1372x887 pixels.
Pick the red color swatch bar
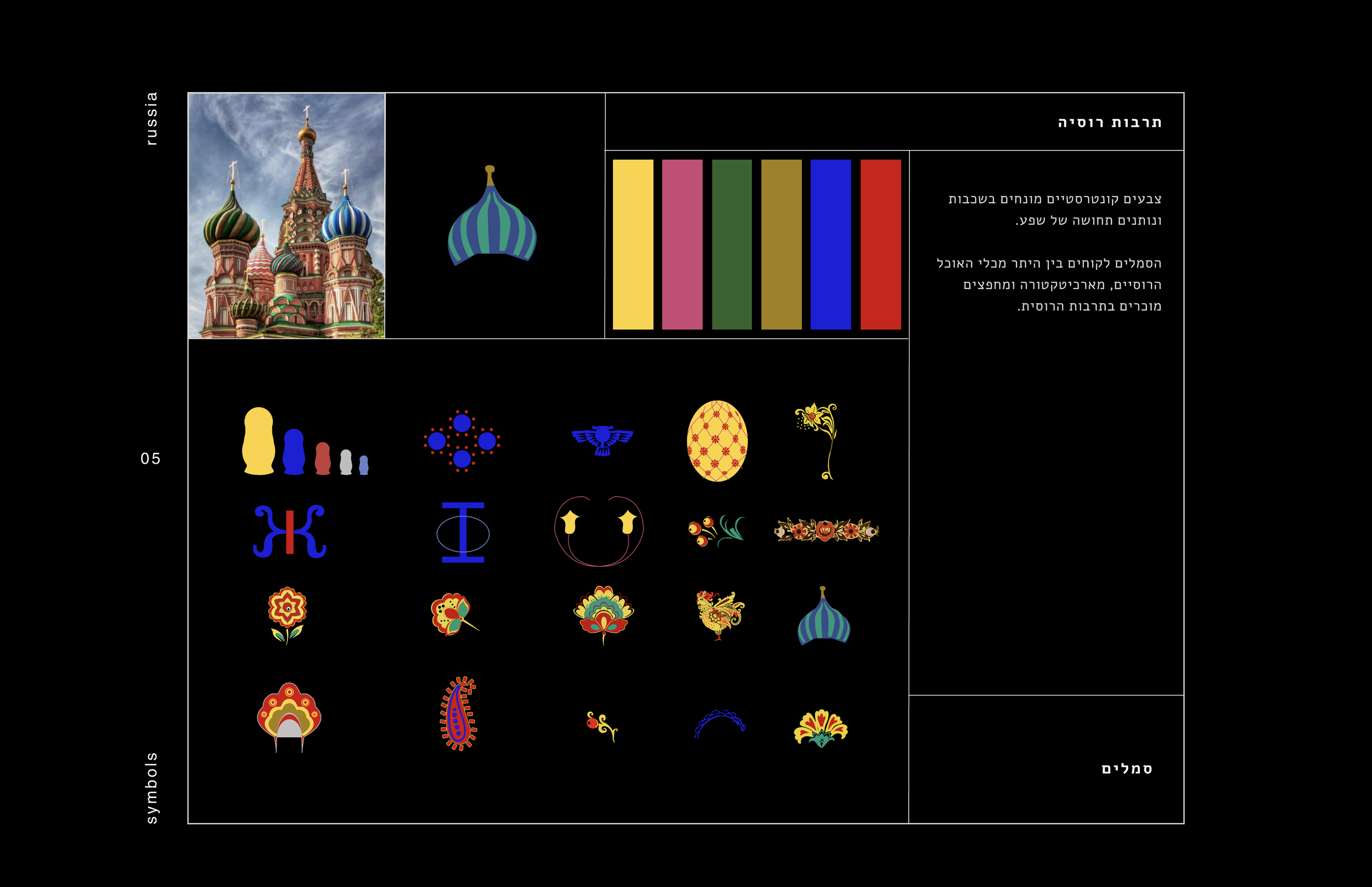[880, 244]
